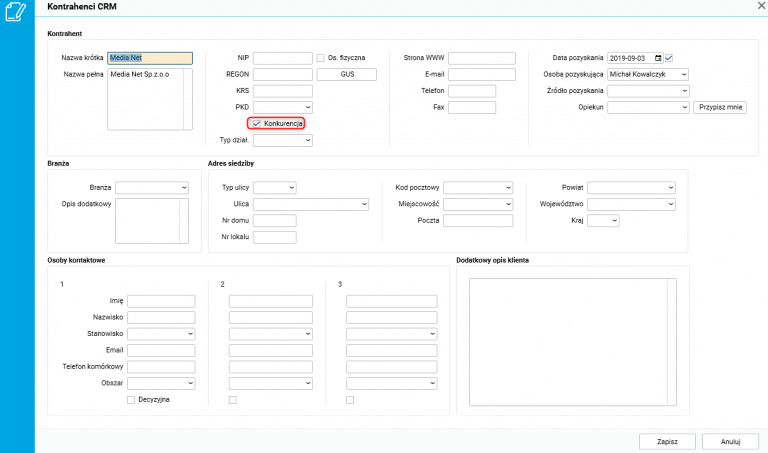Open Stanowisko dropdown for contact 1

click(x=190, y=334)
